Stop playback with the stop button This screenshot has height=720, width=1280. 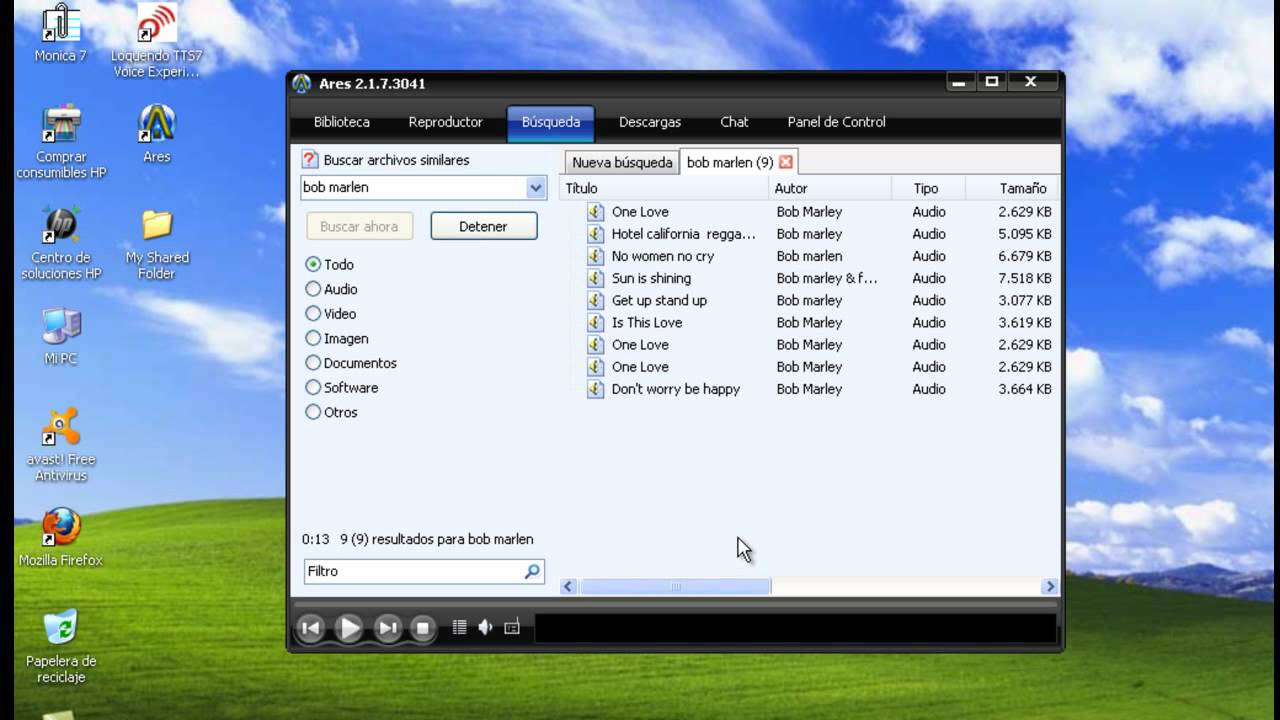423,628
